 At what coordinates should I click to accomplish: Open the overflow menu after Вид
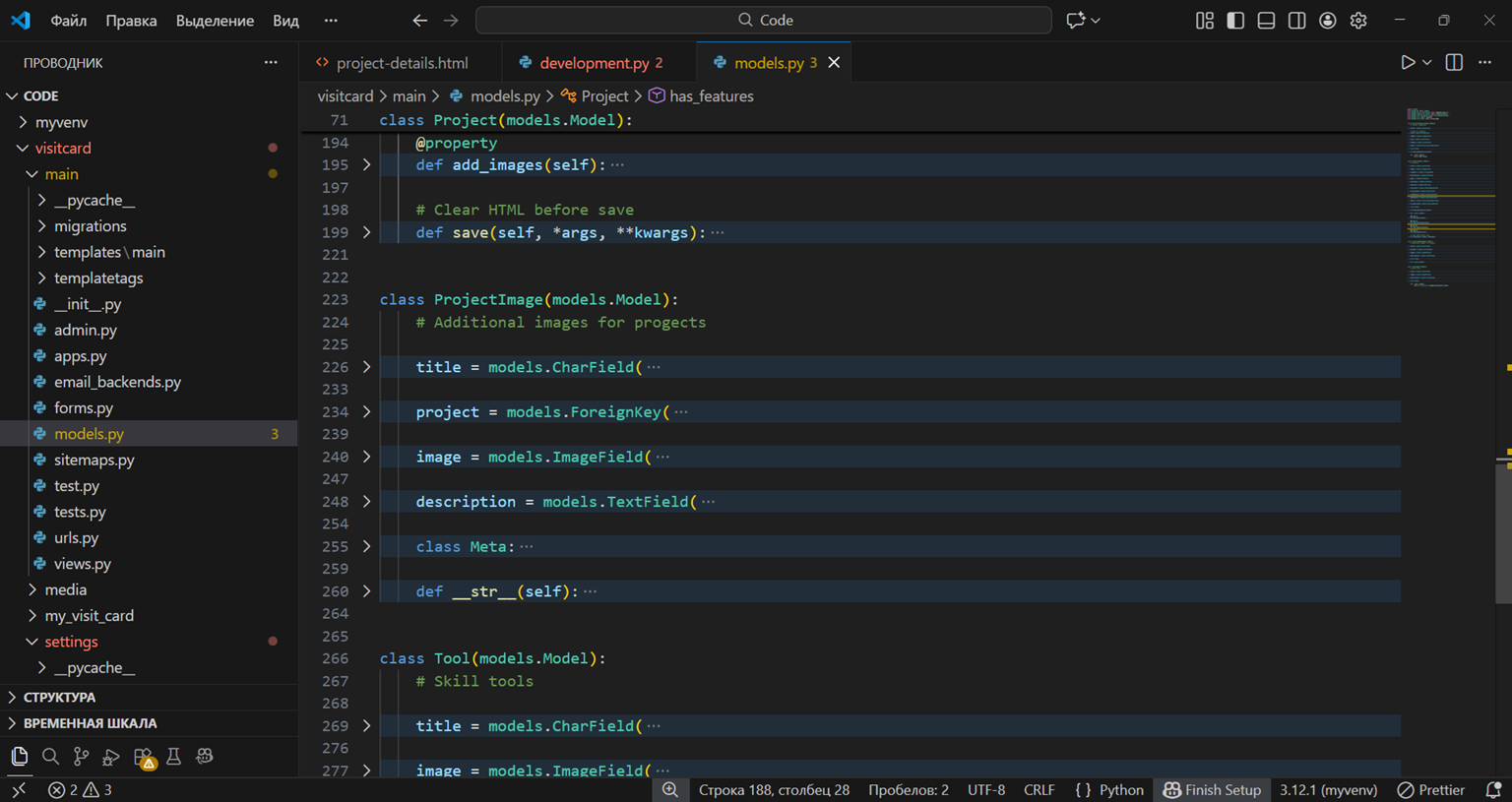tap(331, 20)
